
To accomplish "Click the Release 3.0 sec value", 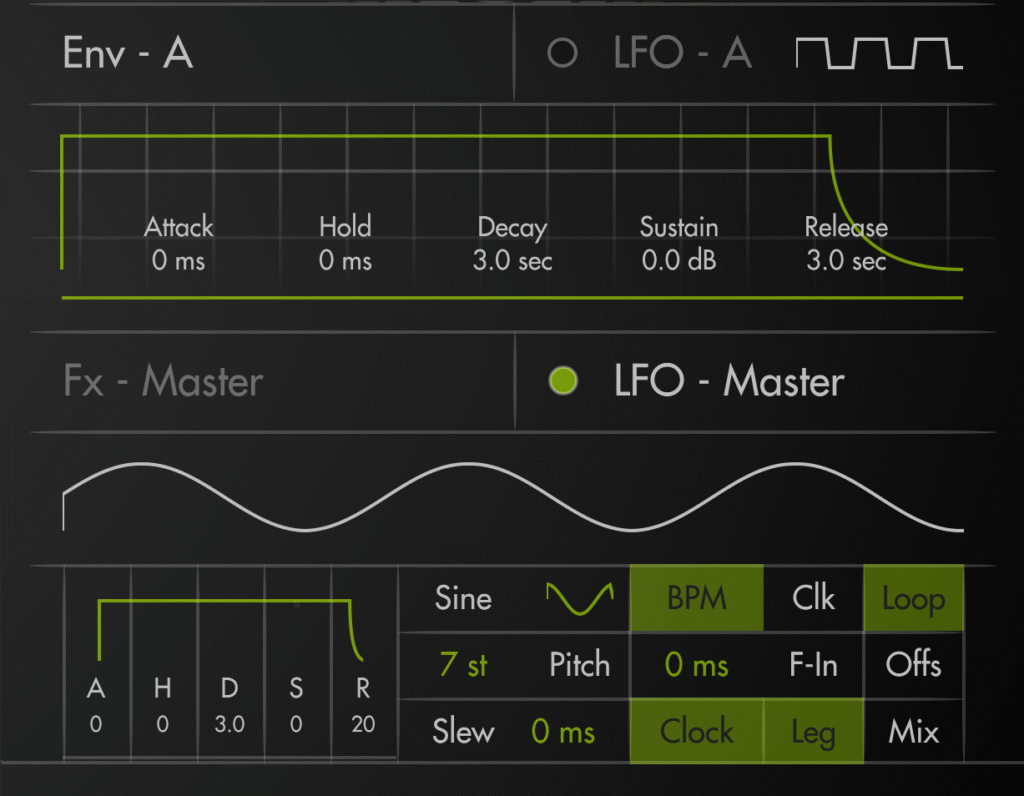I will 846,261.
